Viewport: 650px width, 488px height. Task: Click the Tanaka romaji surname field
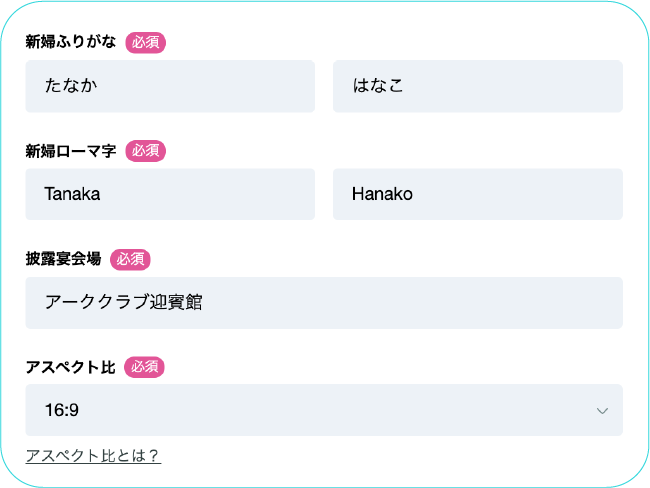tap(170, 194)
